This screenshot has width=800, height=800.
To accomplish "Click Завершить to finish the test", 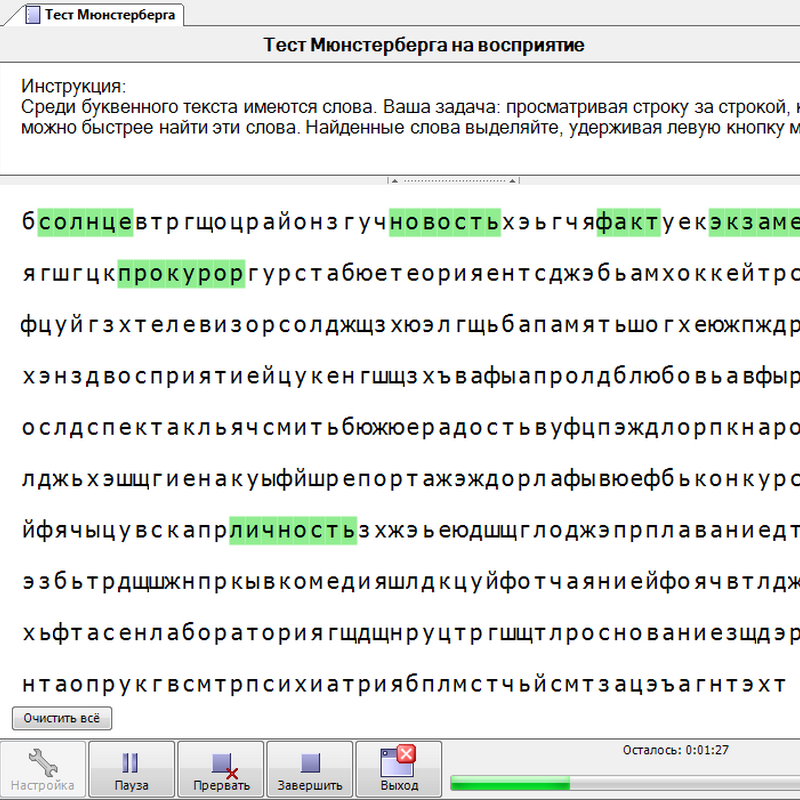I will tap(309, 770).
